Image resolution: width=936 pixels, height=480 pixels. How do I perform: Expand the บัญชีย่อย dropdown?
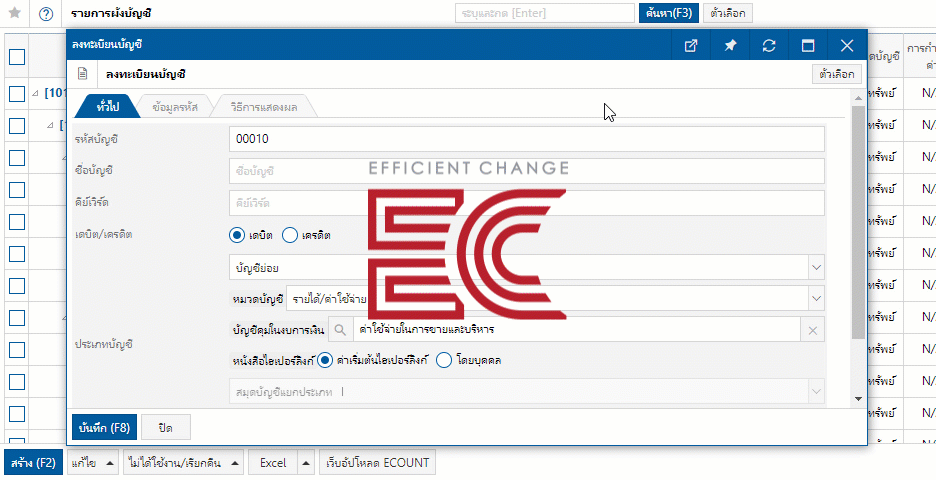pyautogui.click(x=816, y=267)
